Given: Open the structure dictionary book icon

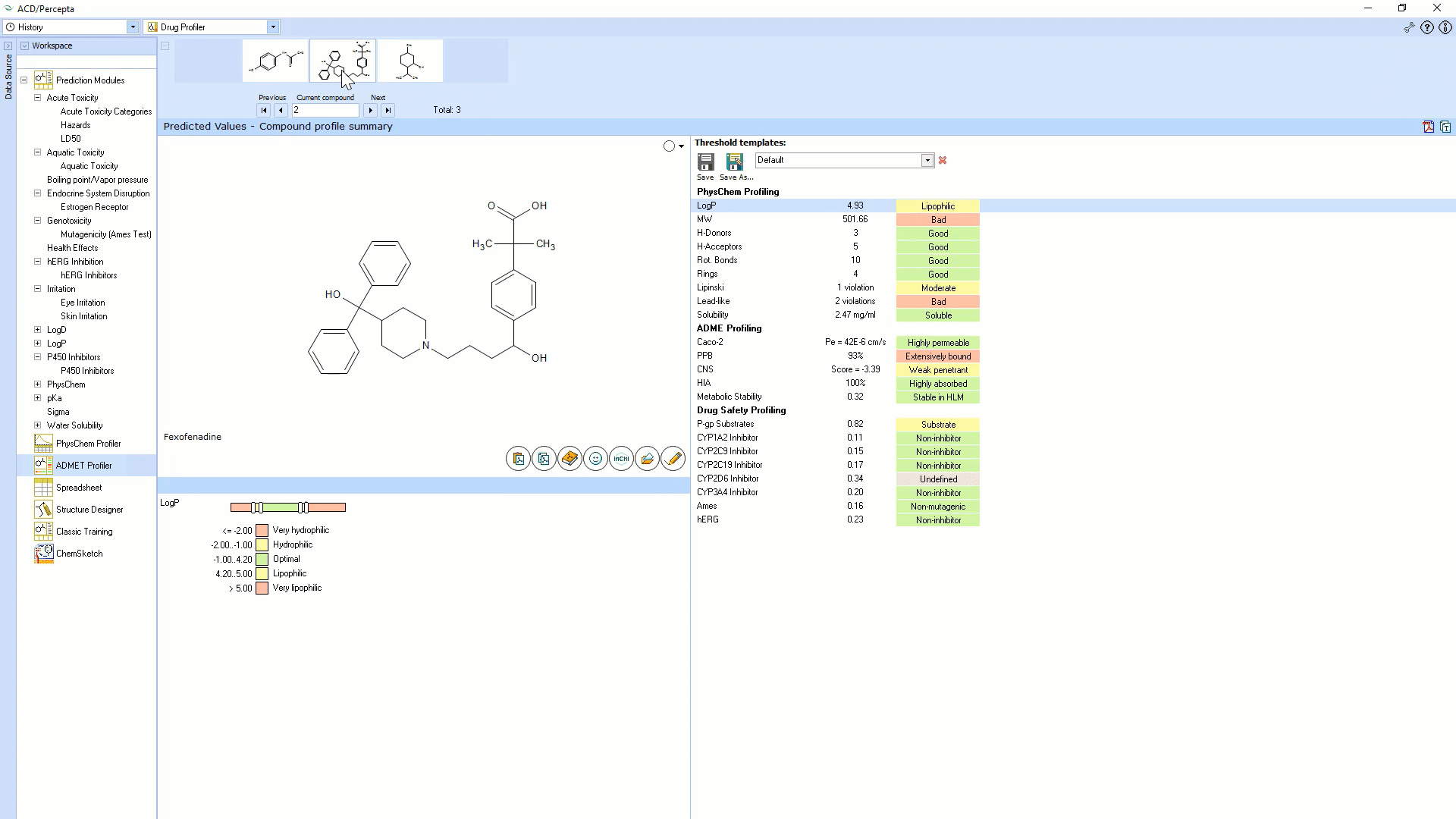Looking at the screenshot, I should coord(570,459).
